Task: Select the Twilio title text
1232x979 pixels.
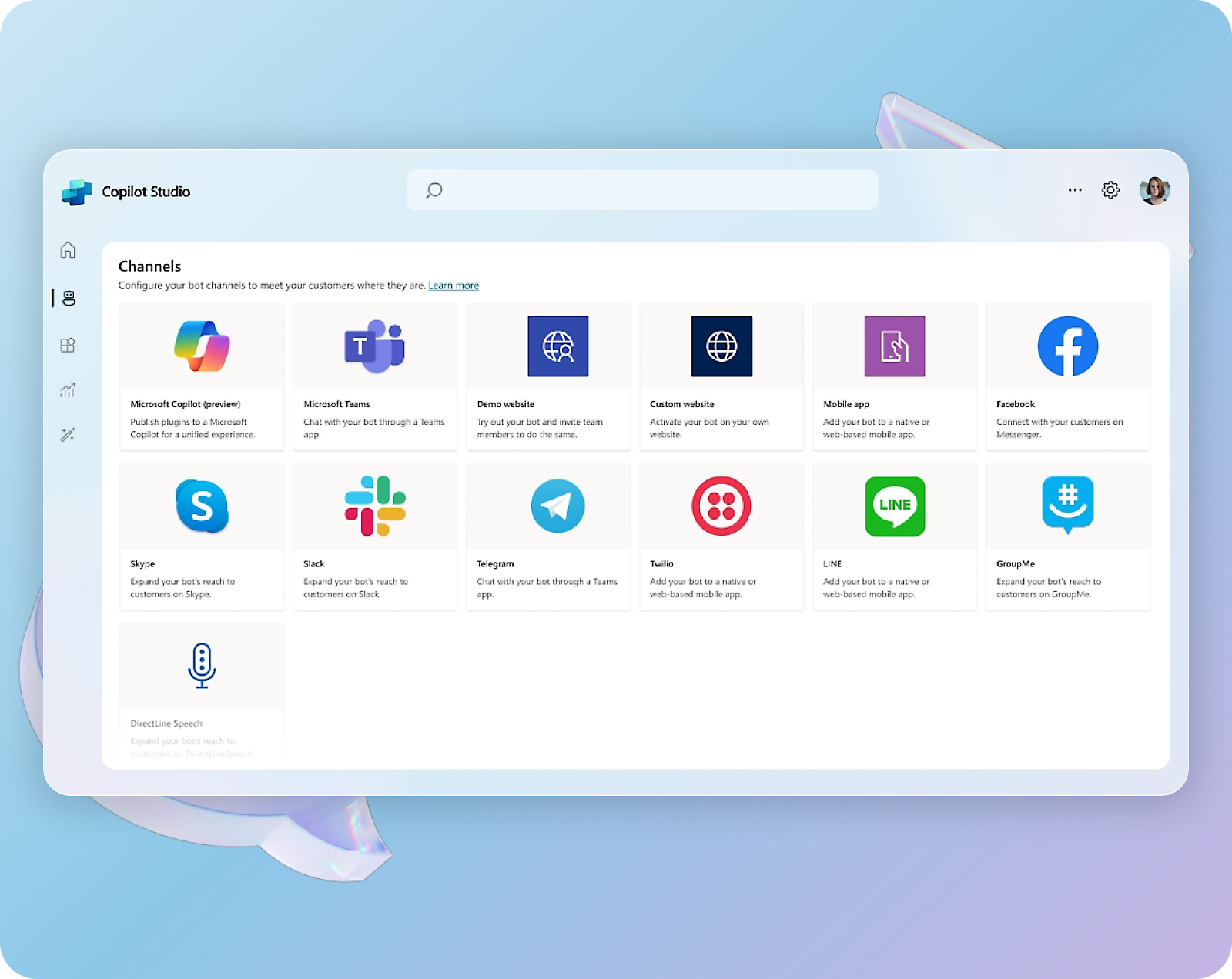Action: (661, 564)
